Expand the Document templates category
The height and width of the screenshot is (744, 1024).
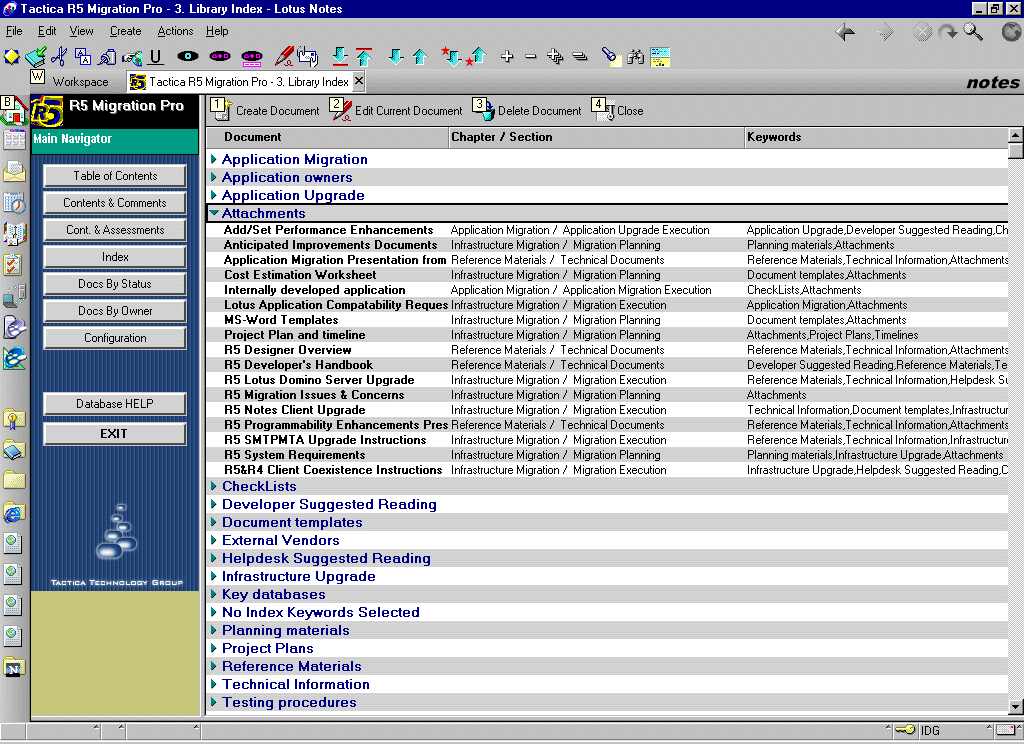click(214, 522)
